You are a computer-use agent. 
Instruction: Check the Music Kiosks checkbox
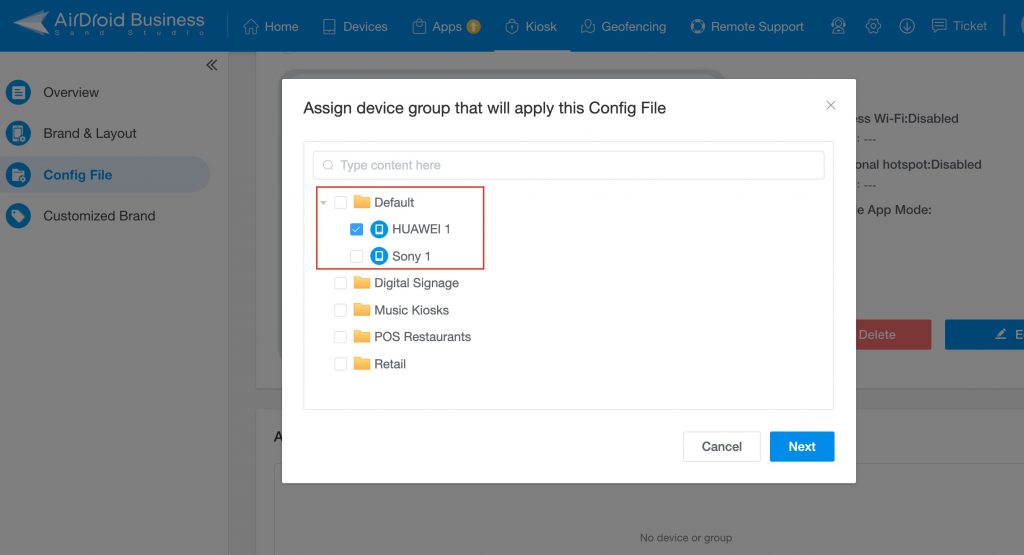coord(340,310)
